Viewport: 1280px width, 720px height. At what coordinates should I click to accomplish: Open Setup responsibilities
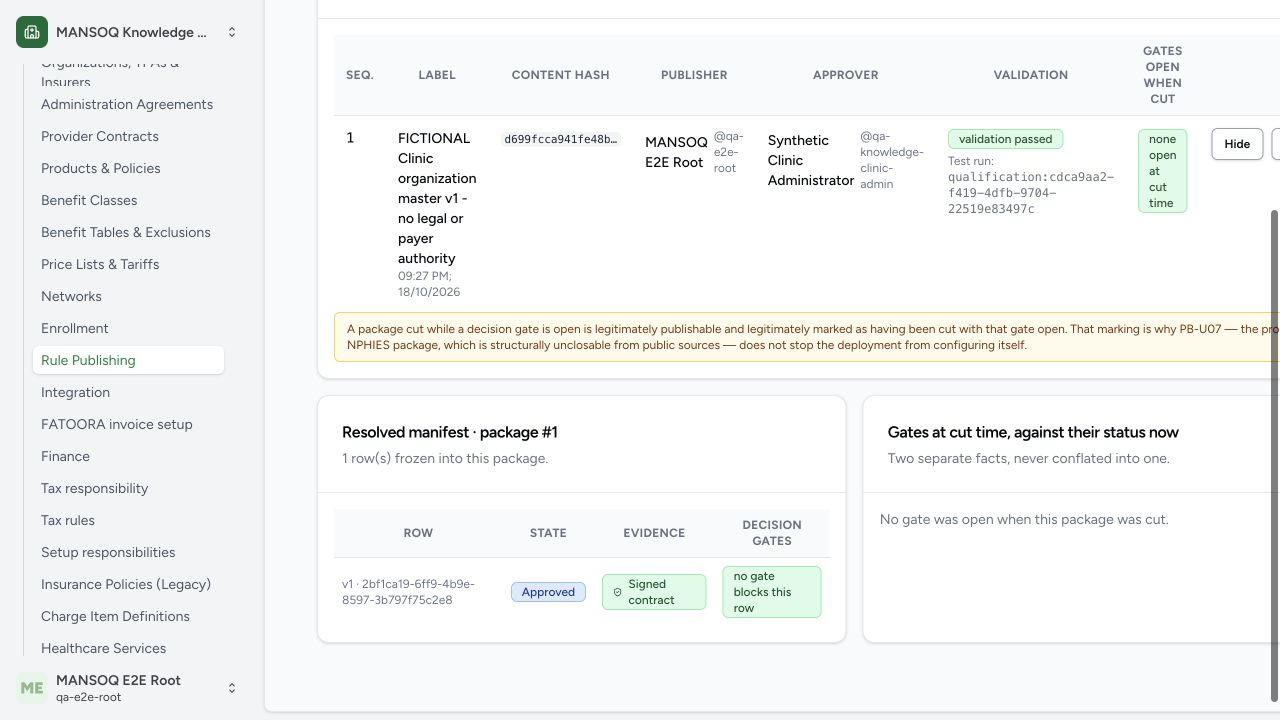pos(108,552)
